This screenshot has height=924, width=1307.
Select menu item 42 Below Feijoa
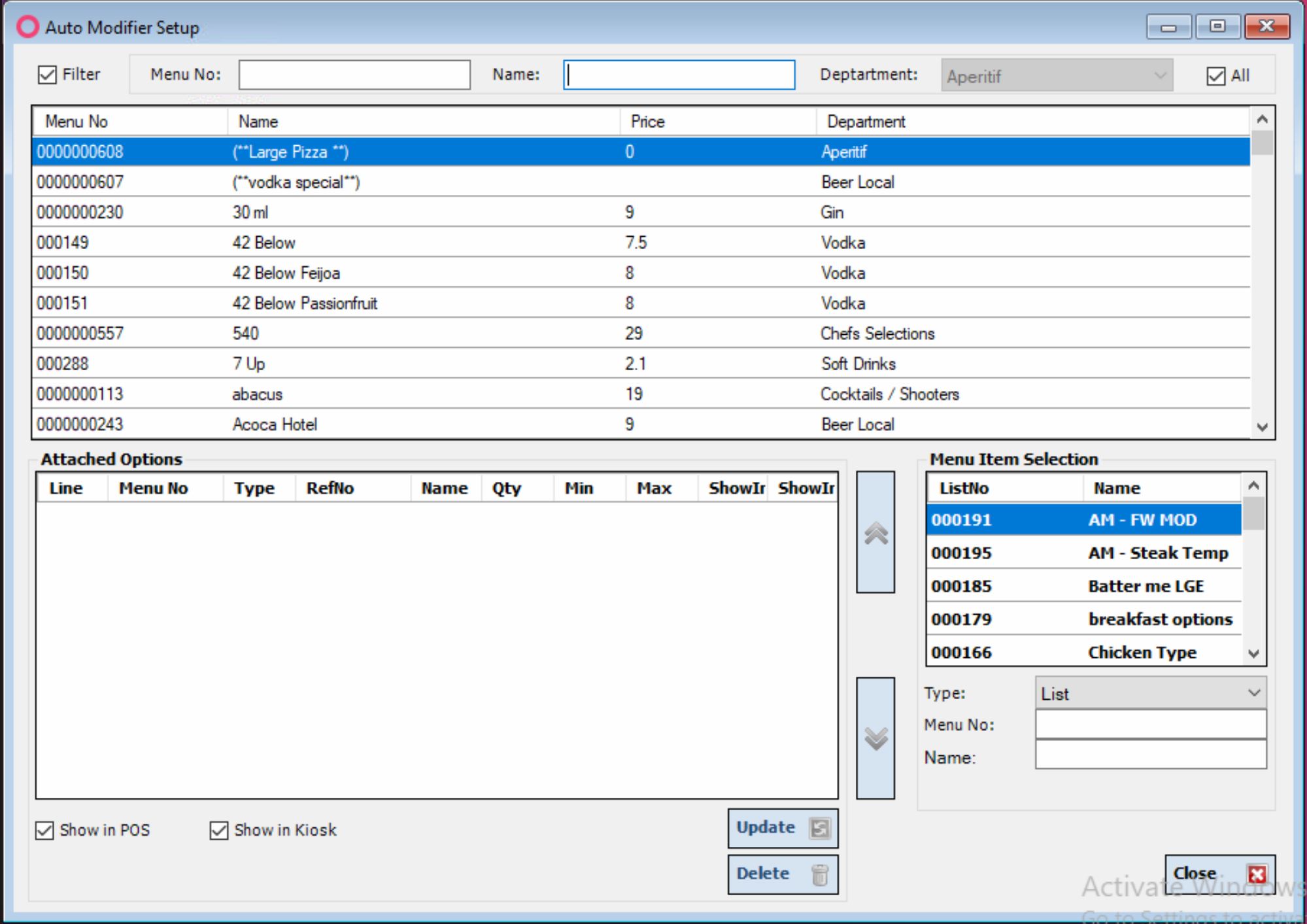(x=641, y=273)
